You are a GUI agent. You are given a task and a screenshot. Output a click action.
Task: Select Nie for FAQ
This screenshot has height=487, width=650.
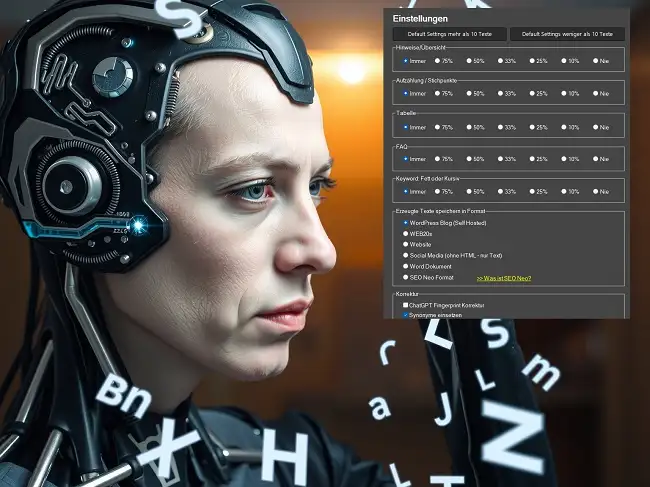(x=595, y=159)
